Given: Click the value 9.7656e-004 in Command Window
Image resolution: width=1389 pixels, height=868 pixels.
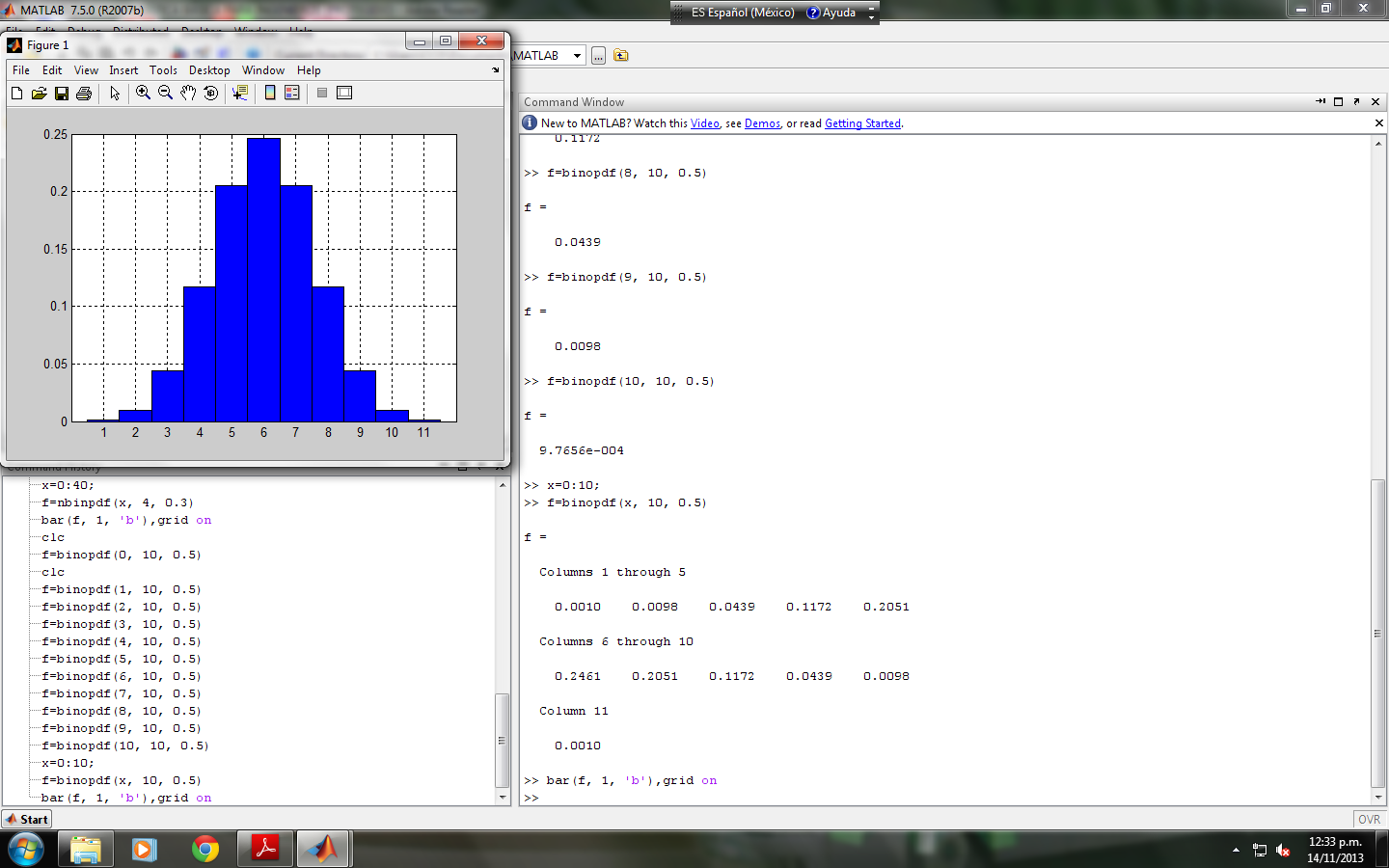Looking at the screenshot, I should click(582, 451).
